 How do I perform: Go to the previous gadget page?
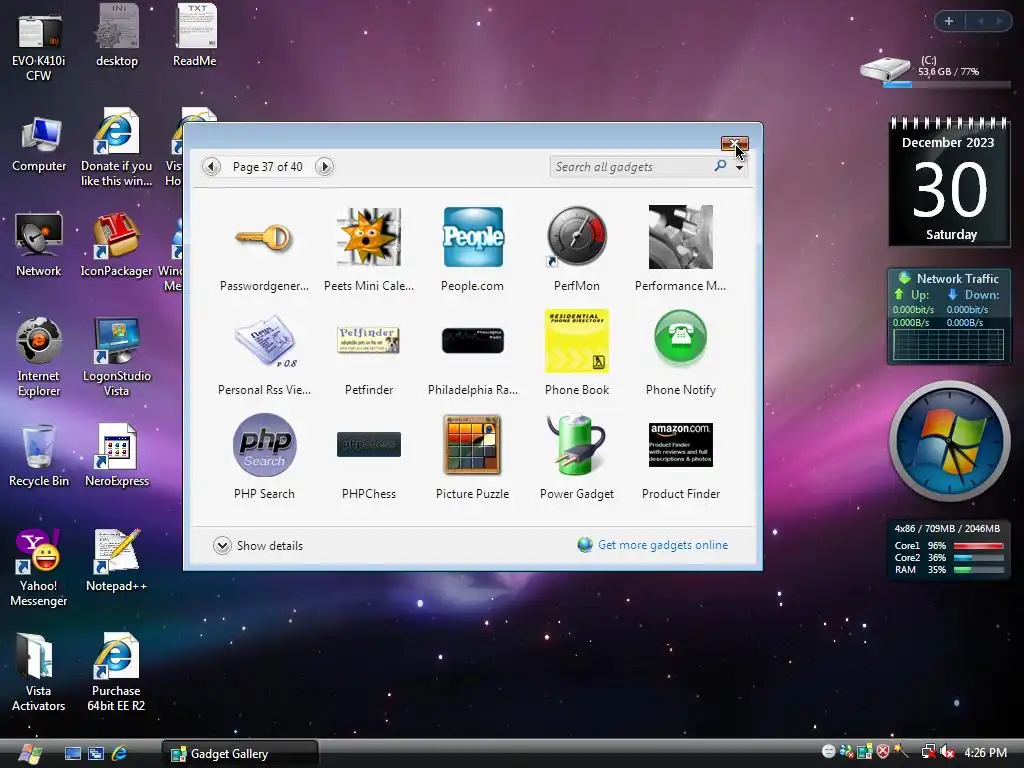211,167
